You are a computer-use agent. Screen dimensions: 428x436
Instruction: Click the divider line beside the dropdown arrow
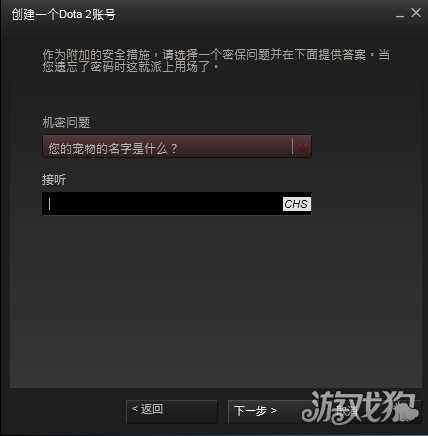(292, 147)
